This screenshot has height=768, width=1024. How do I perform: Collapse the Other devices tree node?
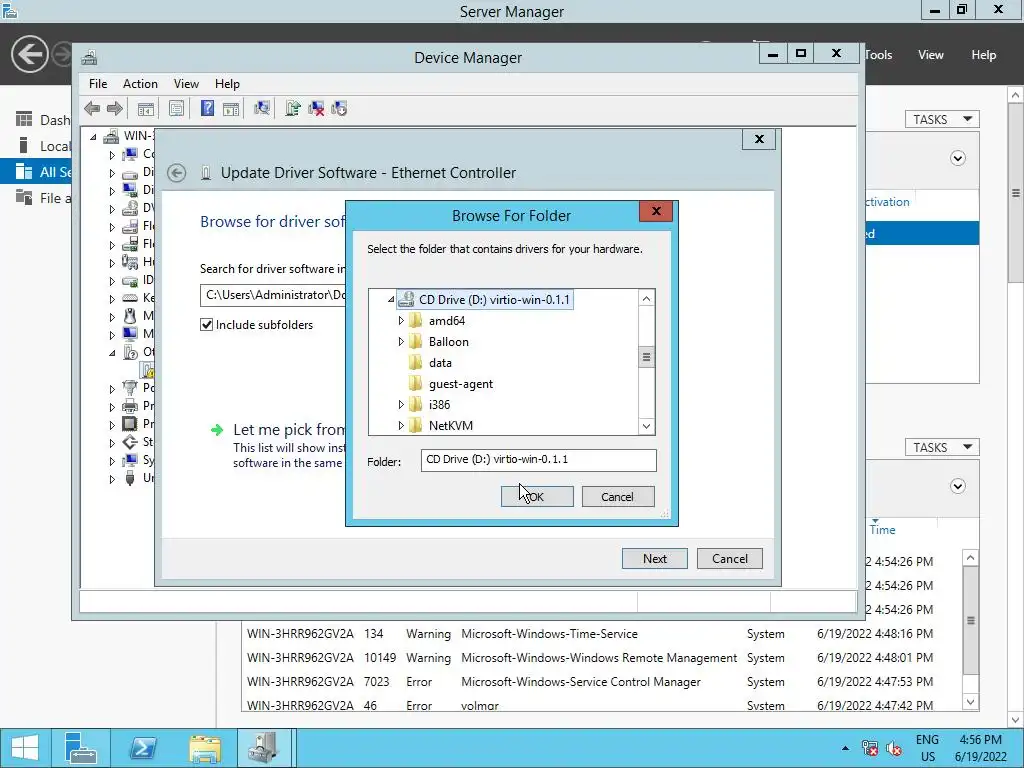[112, 353]
